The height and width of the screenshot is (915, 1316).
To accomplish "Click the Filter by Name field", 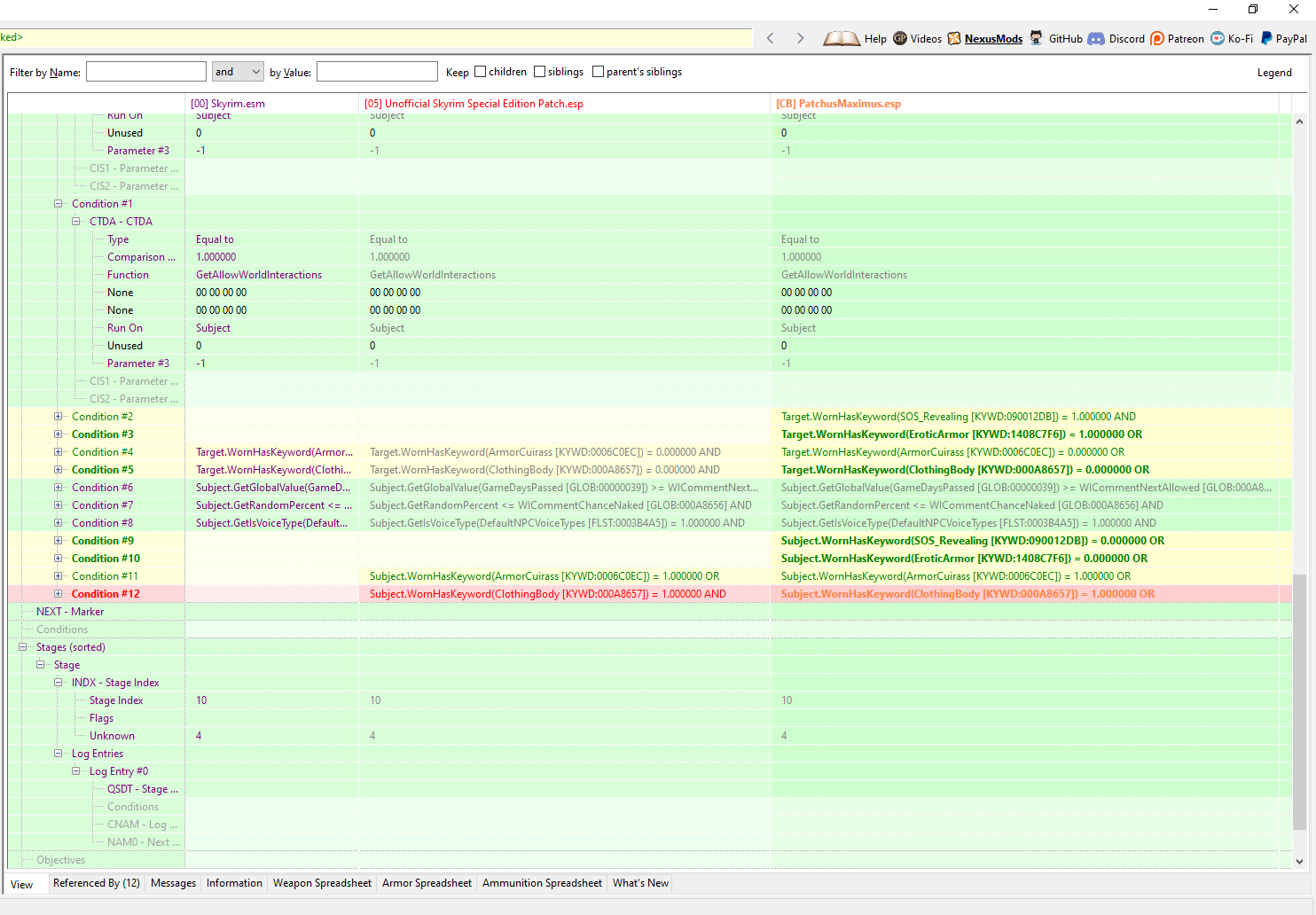I will tap(146, 72).
